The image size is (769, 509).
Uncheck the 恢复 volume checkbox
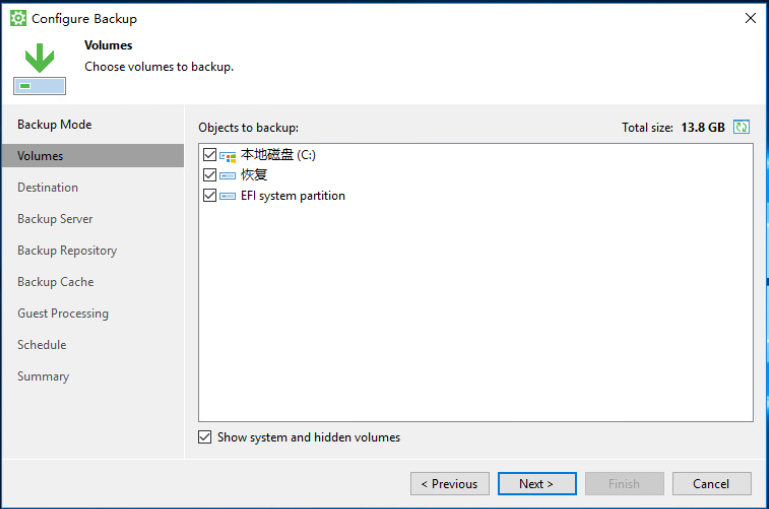point(209,175)
